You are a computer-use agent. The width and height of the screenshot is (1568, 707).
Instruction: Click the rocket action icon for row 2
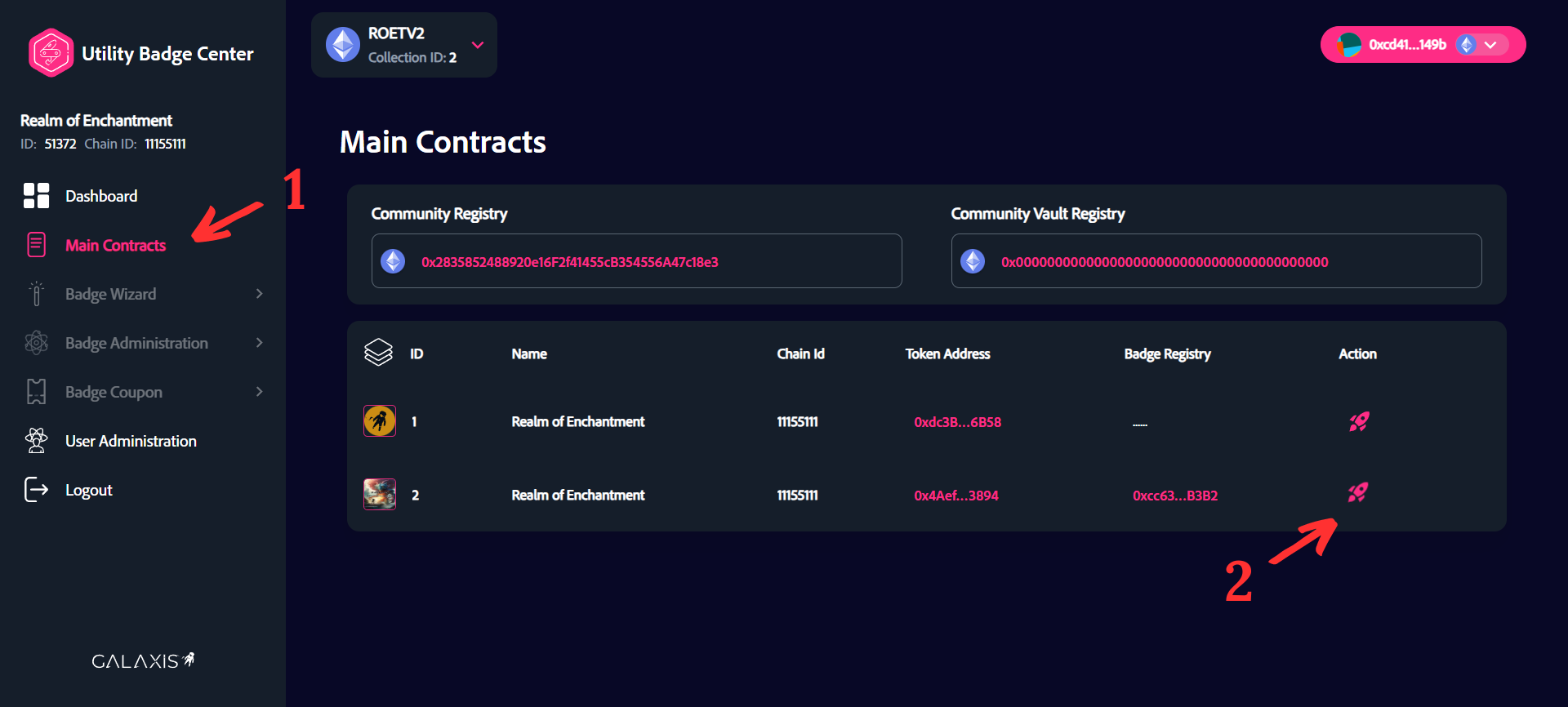click(1357, 493)
